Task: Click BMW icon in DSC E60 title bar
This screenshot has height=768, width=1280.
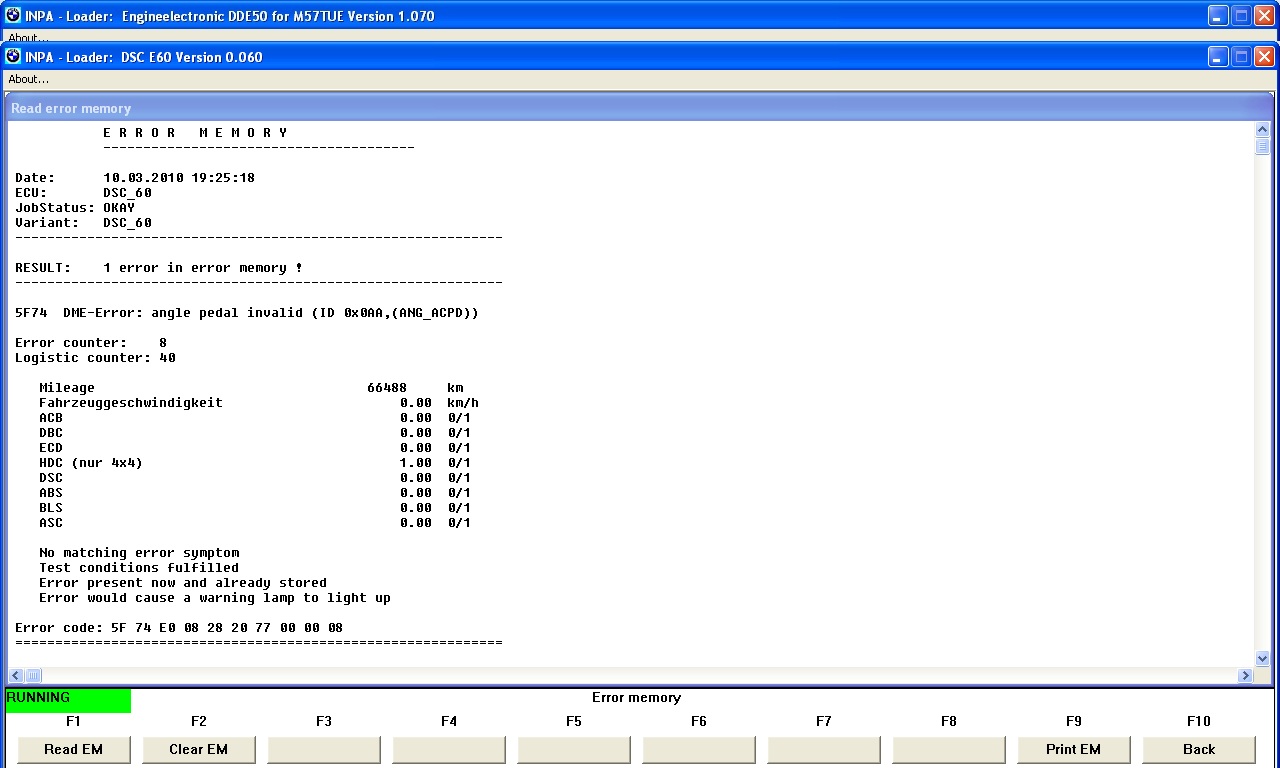Action: point(13,57)
